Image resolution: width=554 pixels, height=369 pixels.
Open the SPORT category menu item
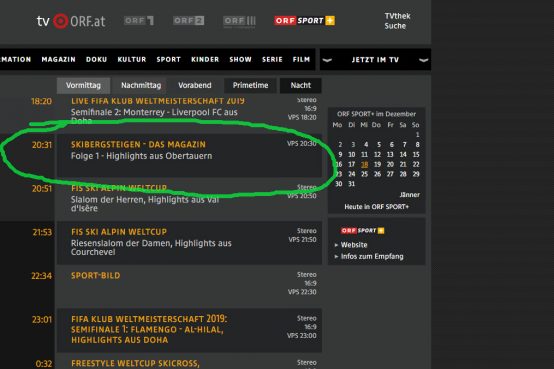pyautogui.click(x=169, y=59)
